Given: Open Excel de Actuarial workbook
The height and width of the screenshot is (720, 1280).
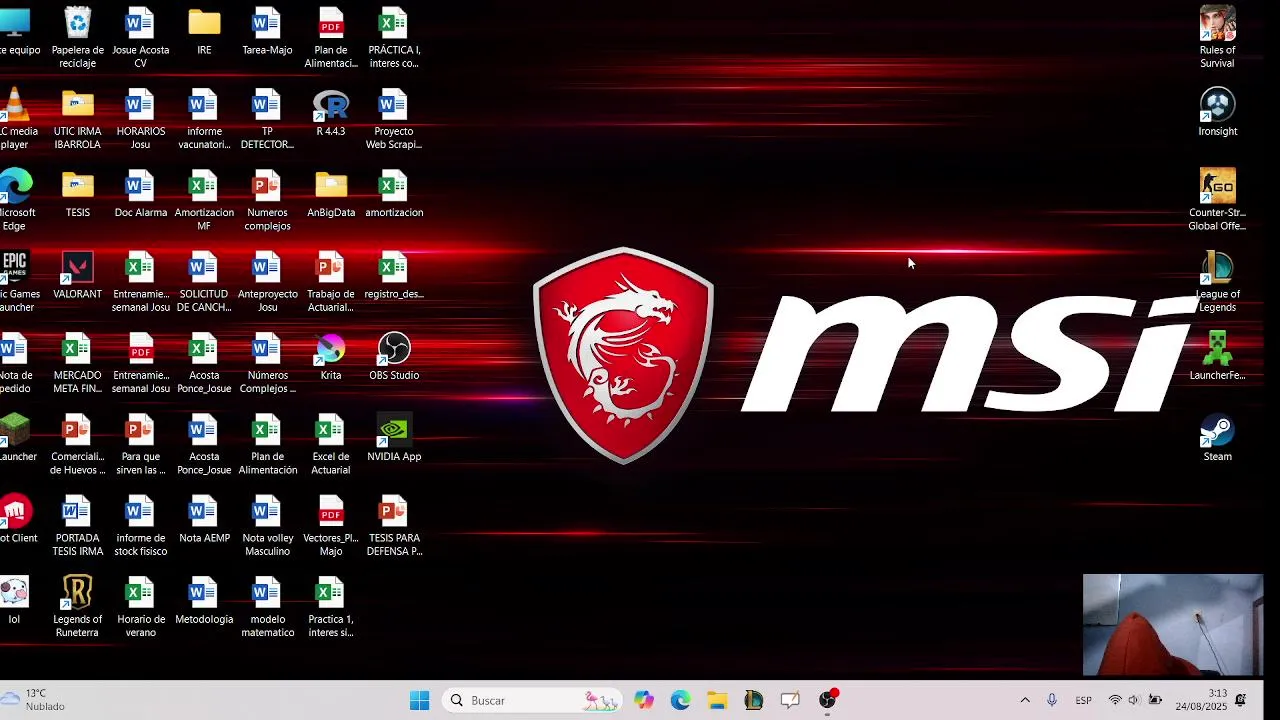Looking at the screenshot, I should (x=331, y=443).
